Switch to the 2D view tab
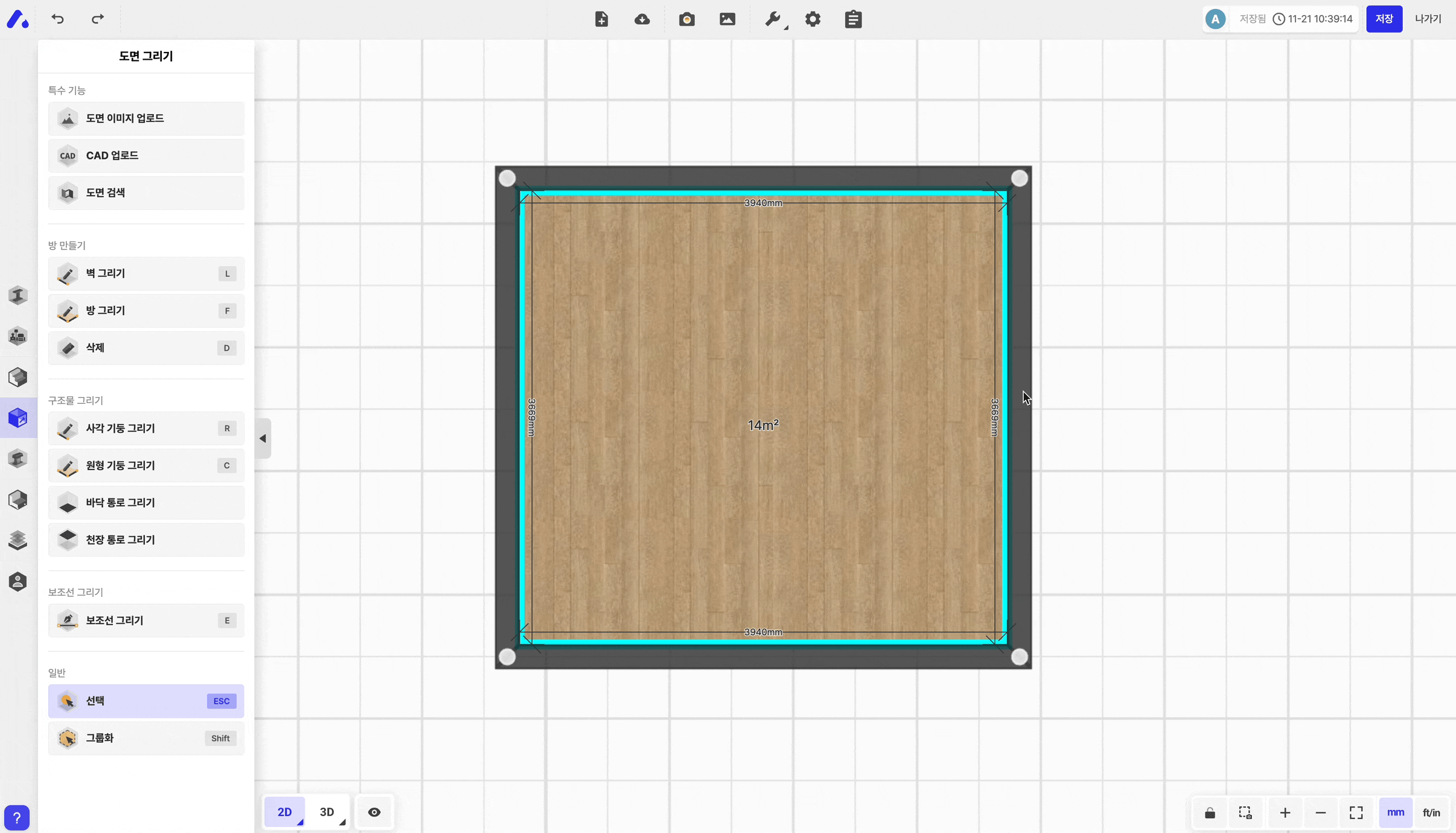Viewport: 1456px width, 833px height. point(284,812)
